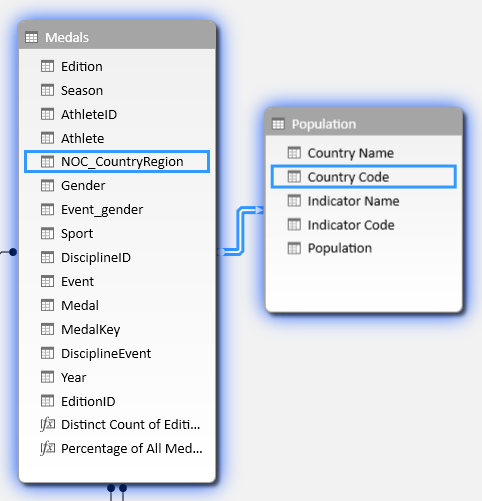Click the relationship arrow entering Population table
This screenshot has height=501, width=482.
pos(259,210)
